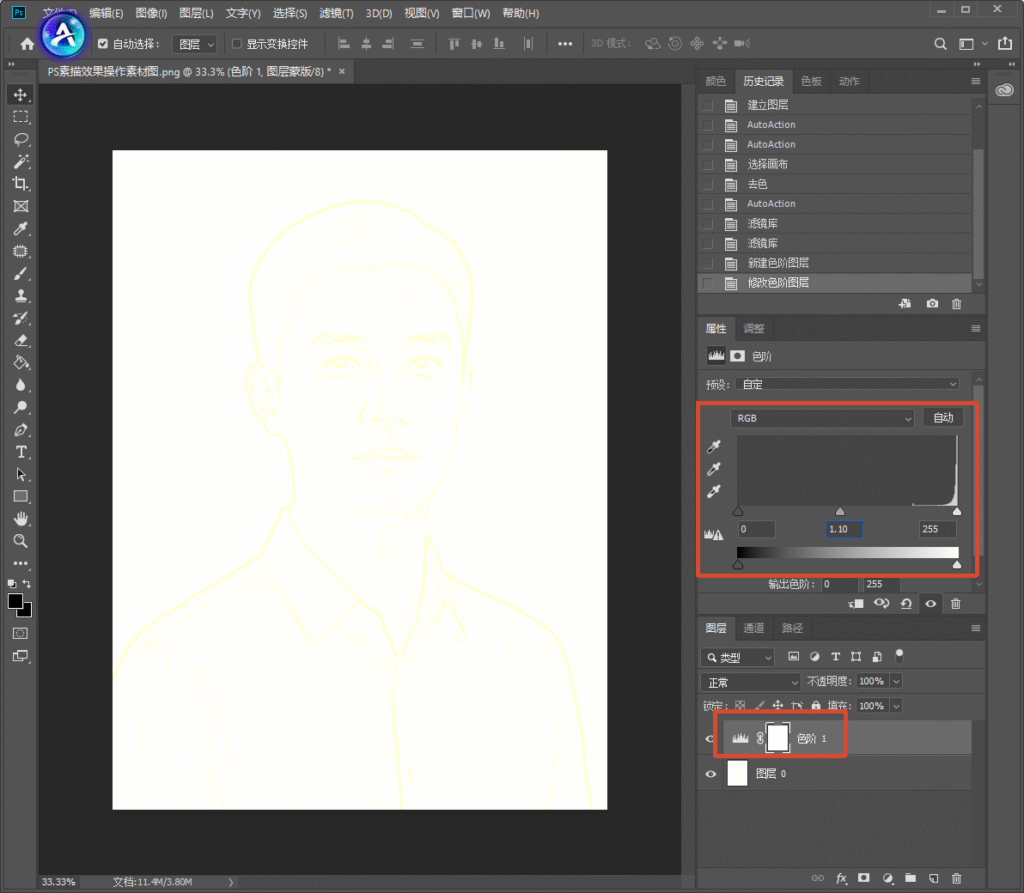Select the Eraser tool

coord(20,340)
